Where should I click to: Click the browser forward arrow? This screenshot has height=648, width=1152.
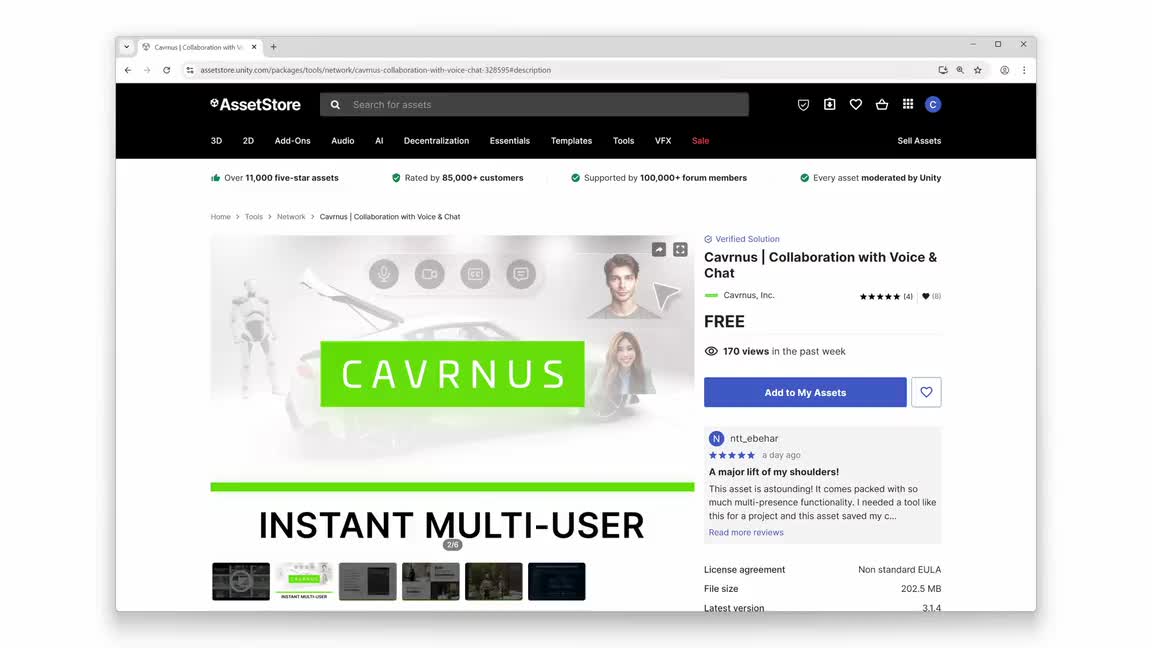(147, 70)
